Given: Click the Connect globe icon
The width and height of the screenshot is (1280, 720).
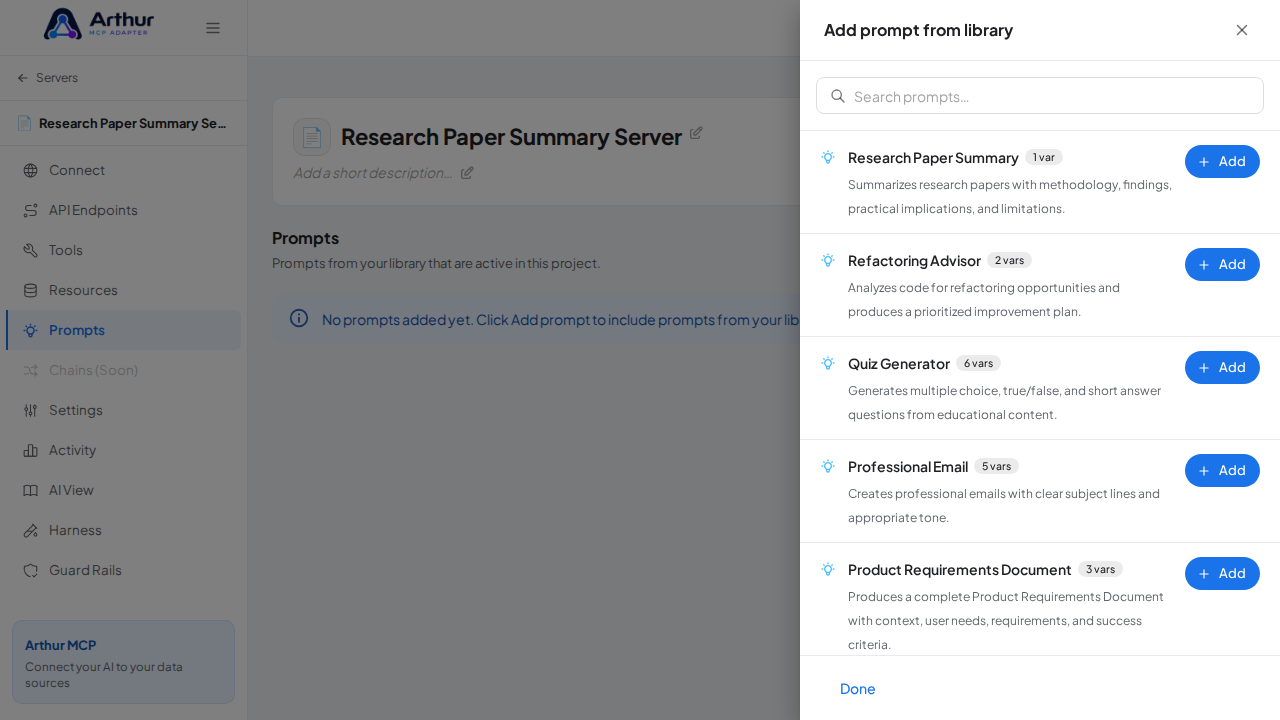Looking at the screenshot, I should click(31, 170).
